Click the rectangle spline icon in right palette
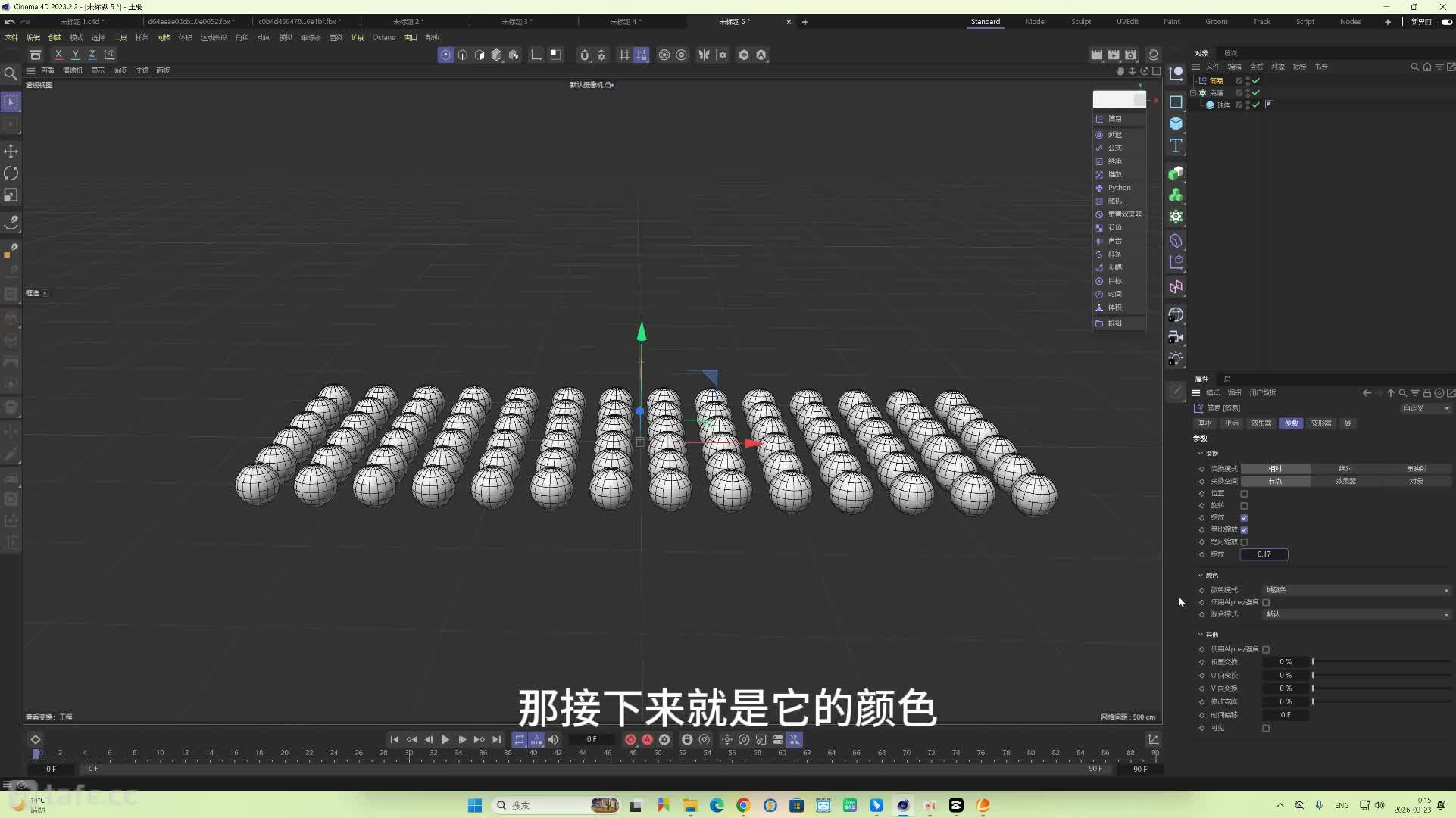 click(x=1176, y=101)
